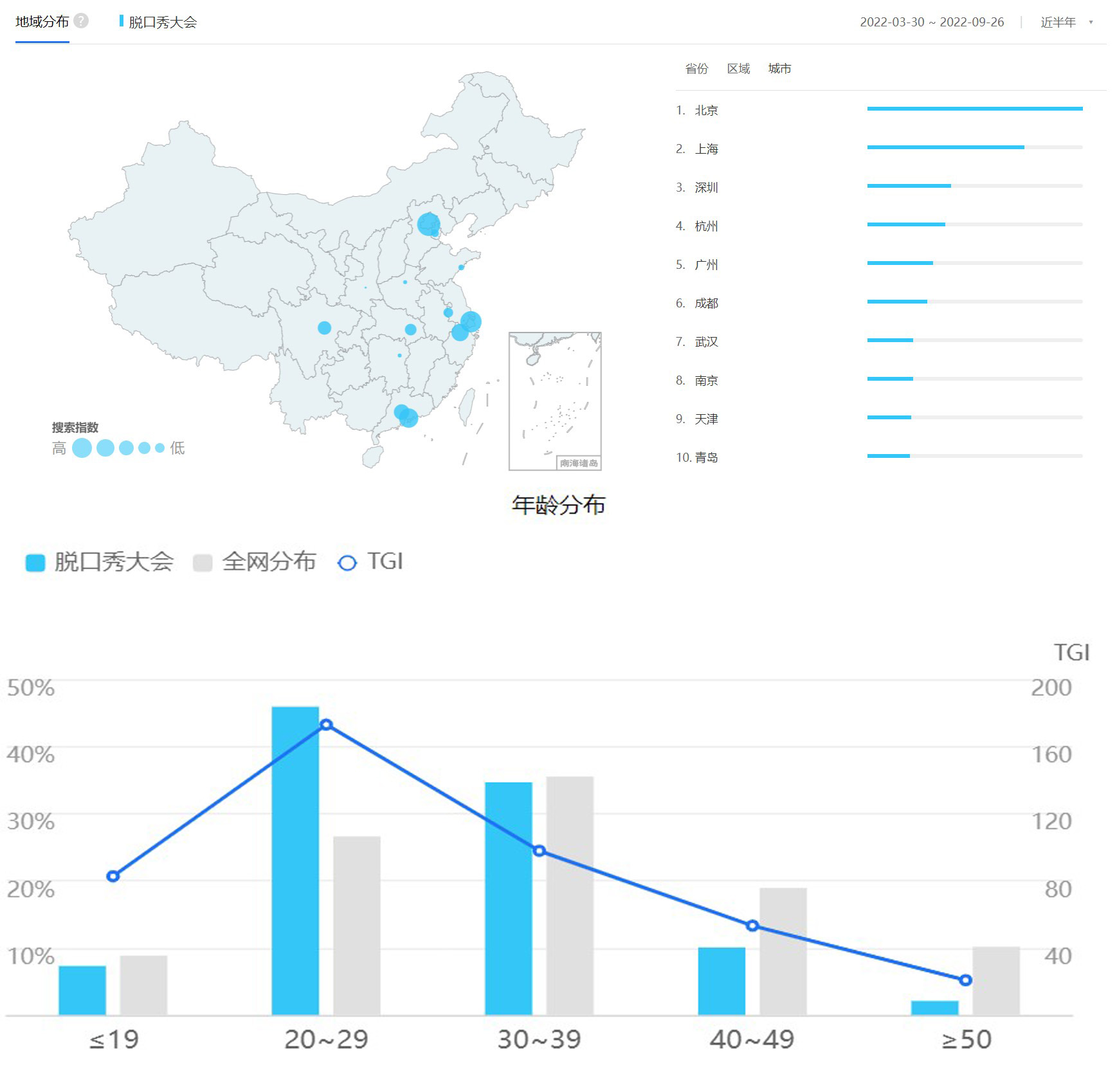1117x1092 pixels.
Task: Click the 南海诸岛 inset map
Action: pyautogui.click(x=555, y=401)
